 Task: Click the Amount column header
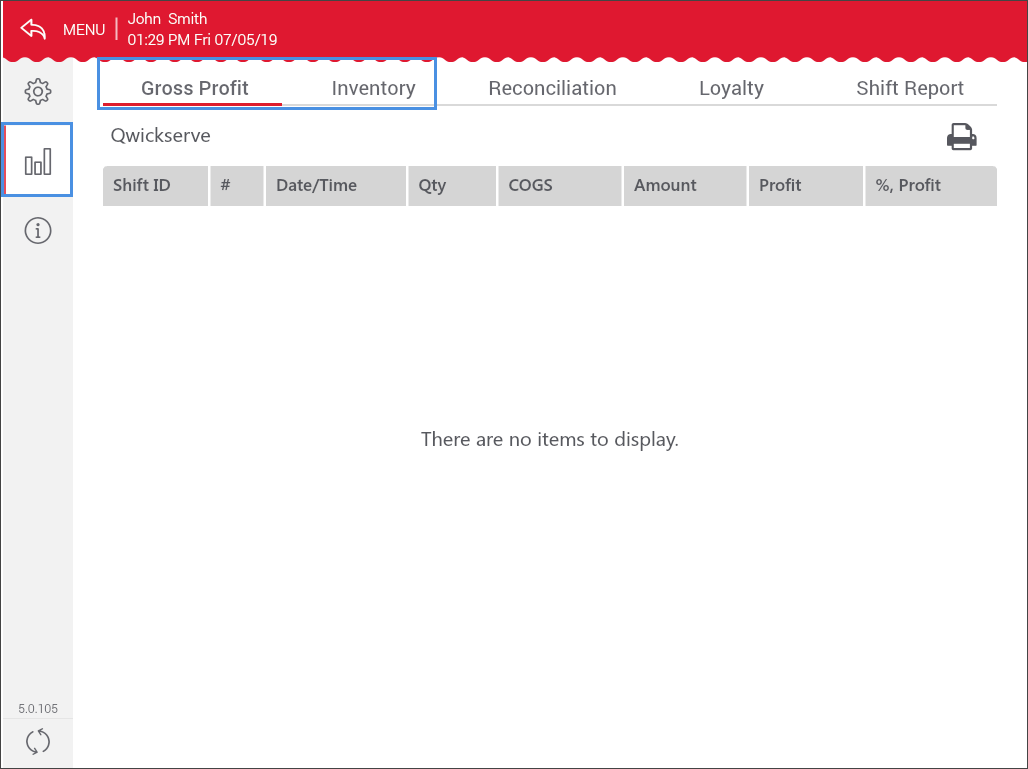[685, 186]
